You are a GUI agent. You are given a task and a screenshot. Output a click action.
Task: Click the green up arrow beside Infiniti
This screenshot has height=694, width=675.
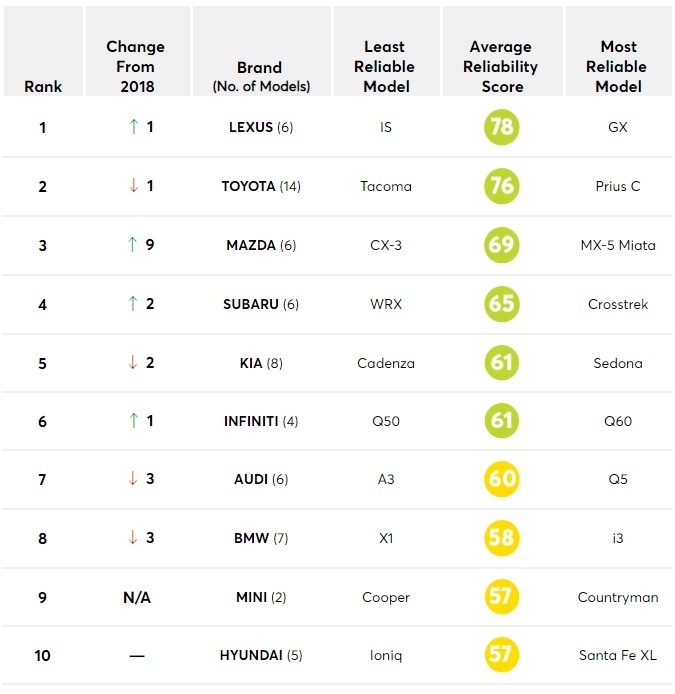click(132, 421)
